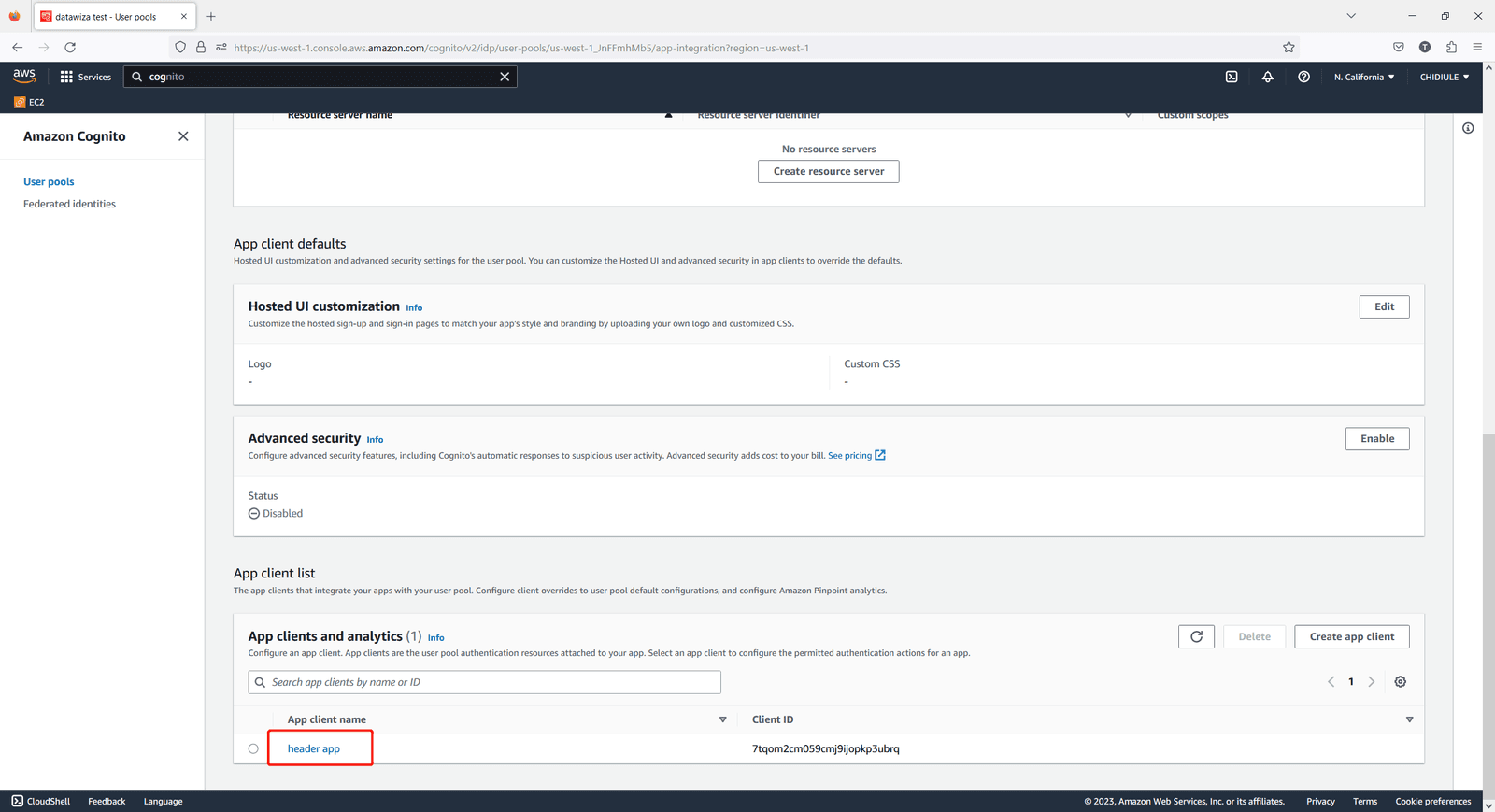Image resolution: width=1495 pixels, height=812 pixels.
Task: Open CloudShell in the footer
Action: (41, 801)
